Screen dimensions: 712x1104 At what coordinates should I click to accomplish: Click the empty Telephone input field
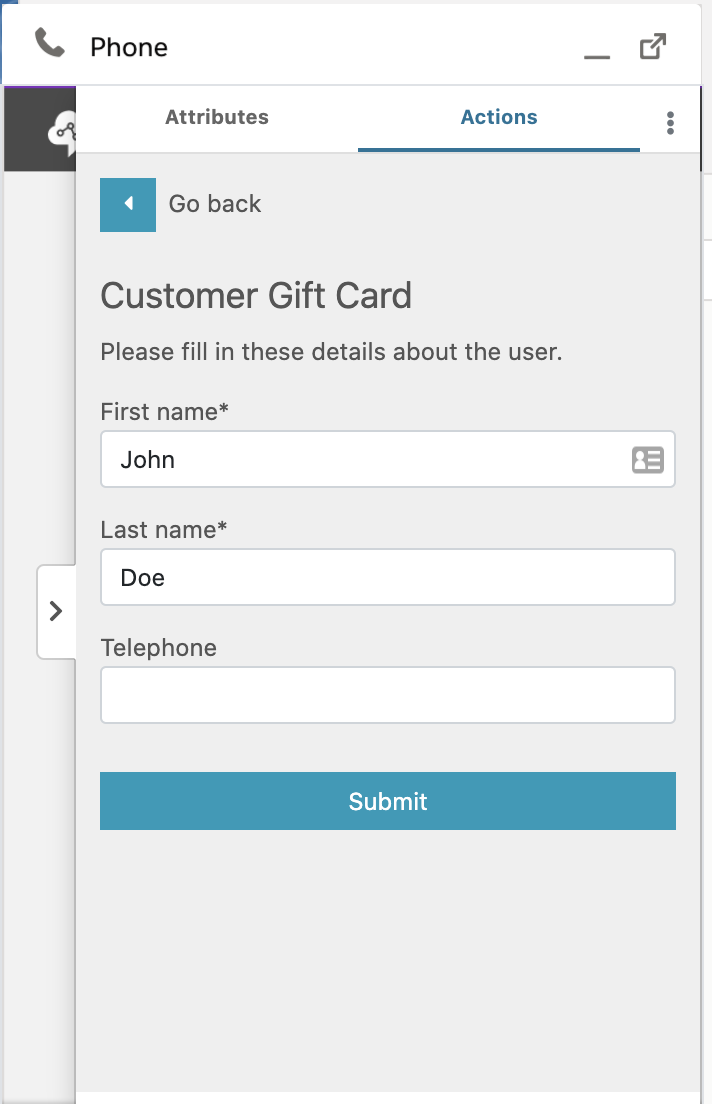388,695
